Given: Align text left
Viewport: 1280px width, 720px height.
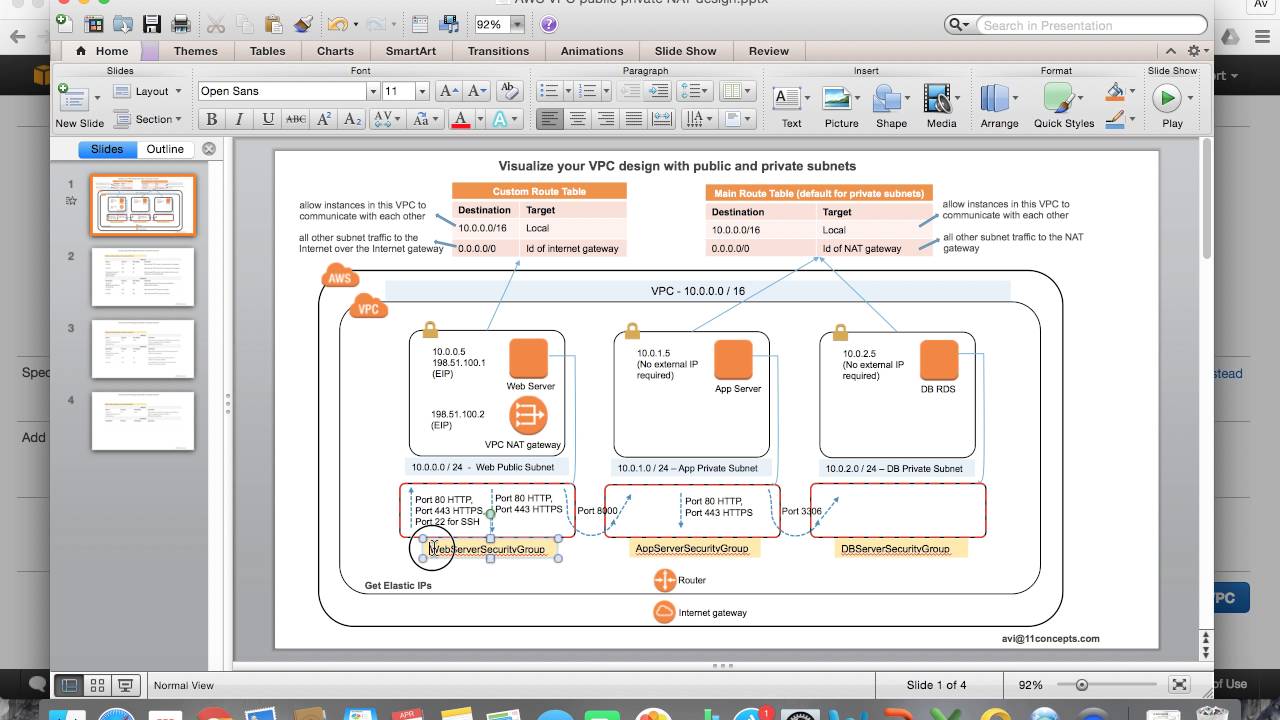Looking at the screenshot, I should (x=549, y=119).
